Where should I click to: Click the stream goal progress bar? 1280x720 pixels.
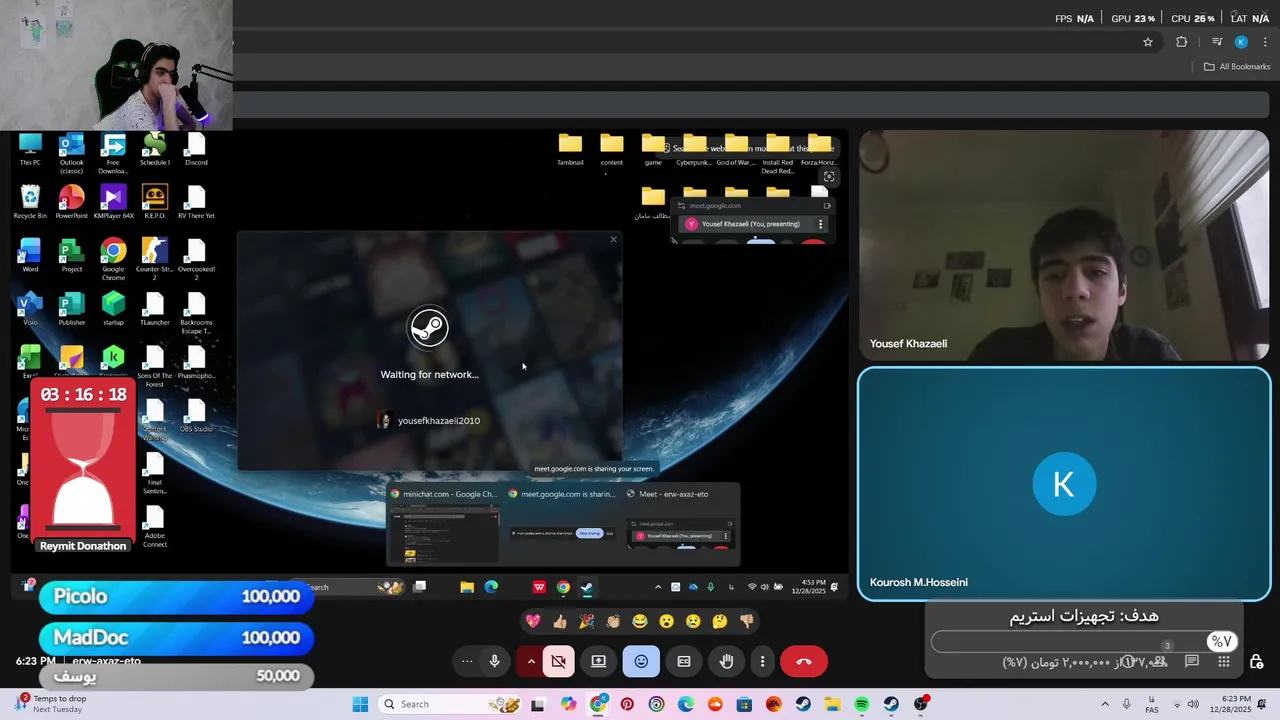[x=1085, y=642]
